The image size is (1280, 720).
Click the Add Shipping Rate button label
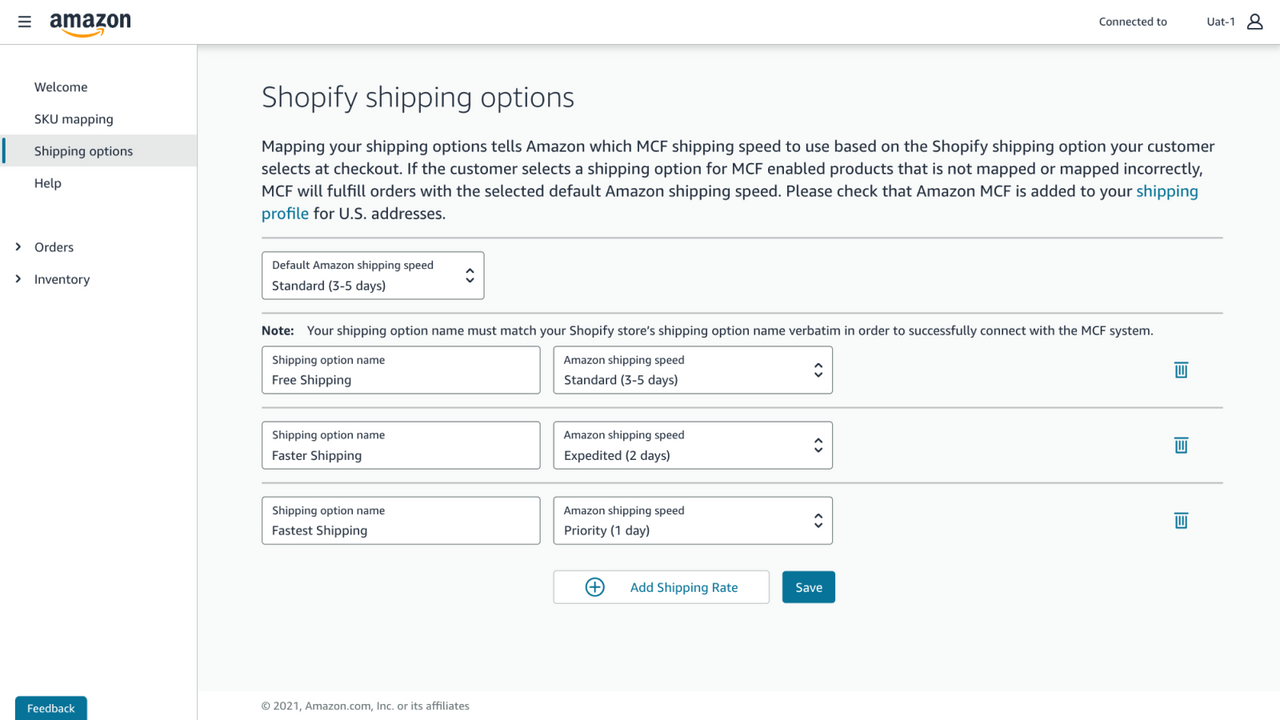pos(684,587)
